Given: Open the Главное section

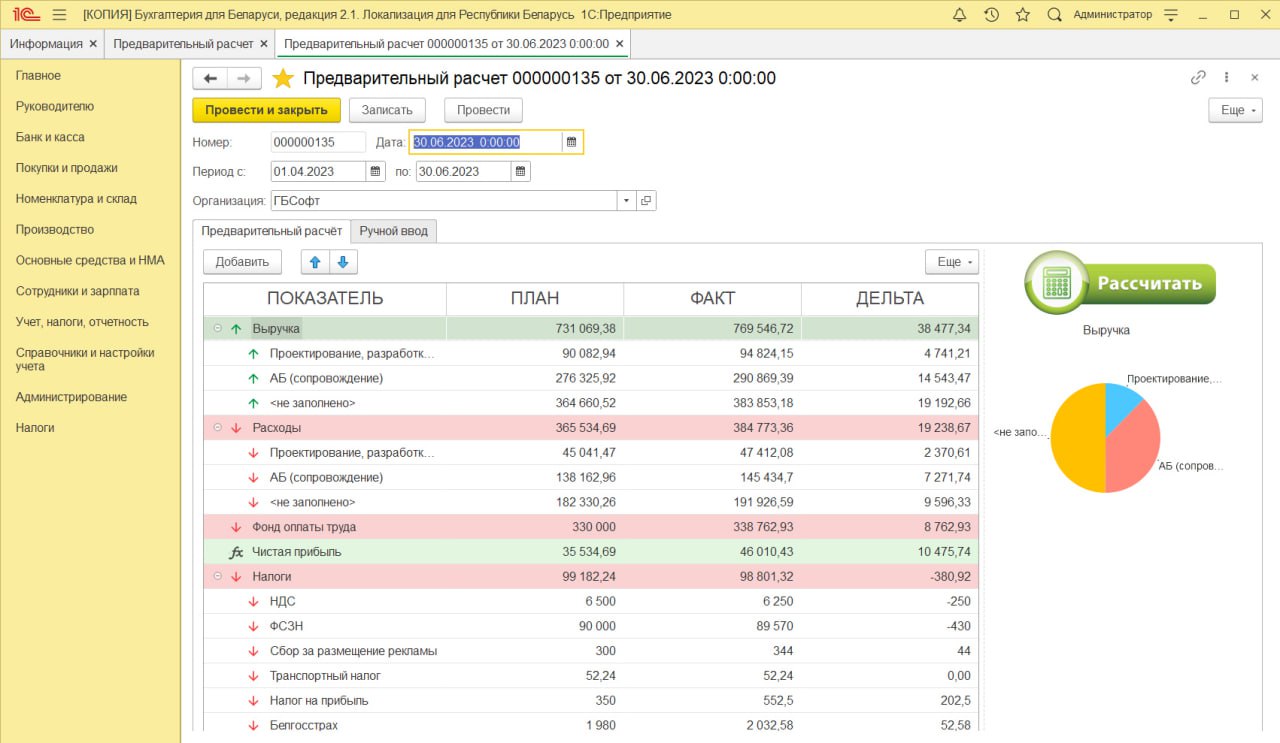Looking at the screenshot, I should pos(38,76).
